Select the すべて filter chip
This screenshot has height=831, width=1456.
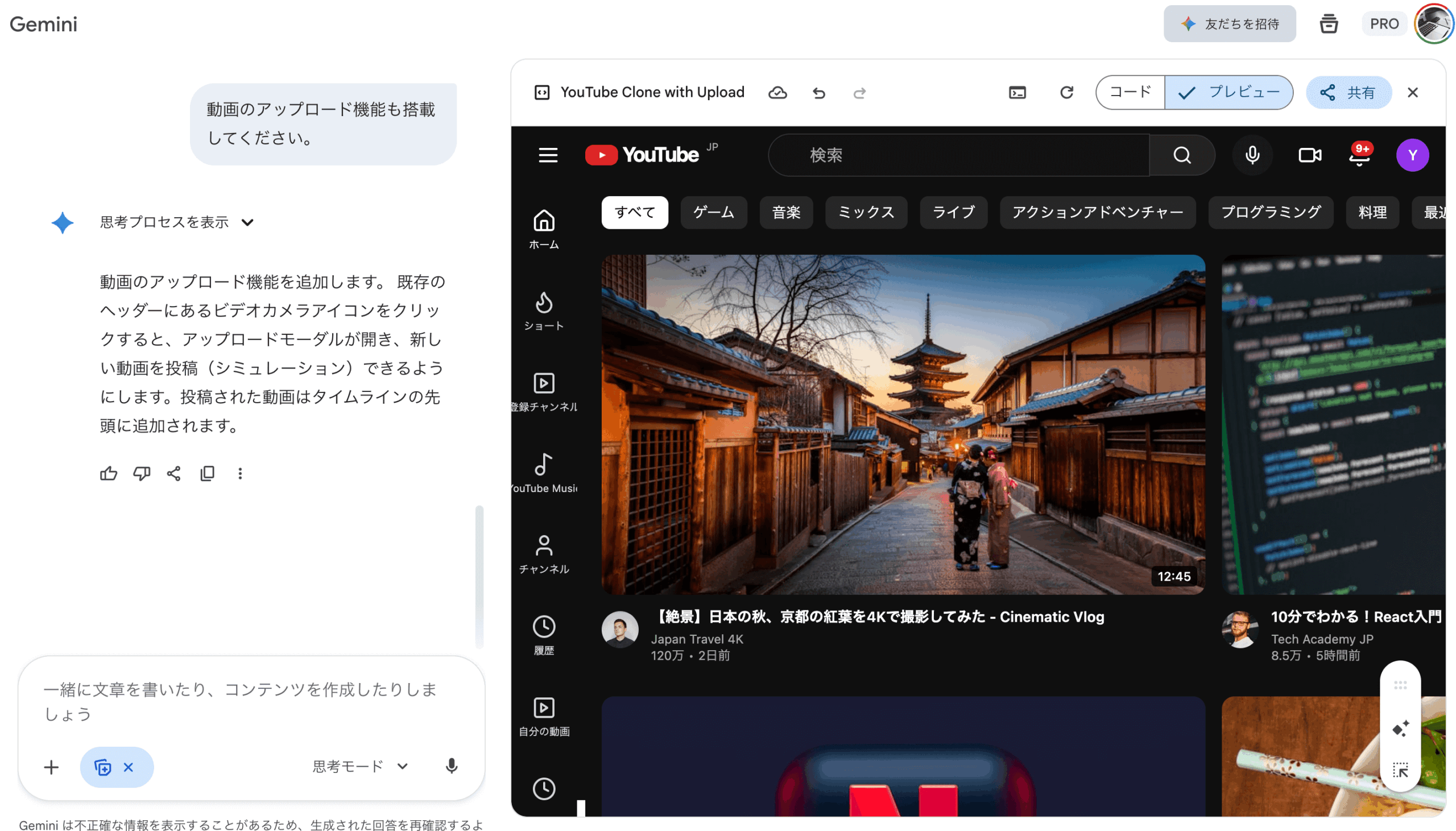(634, 212)
